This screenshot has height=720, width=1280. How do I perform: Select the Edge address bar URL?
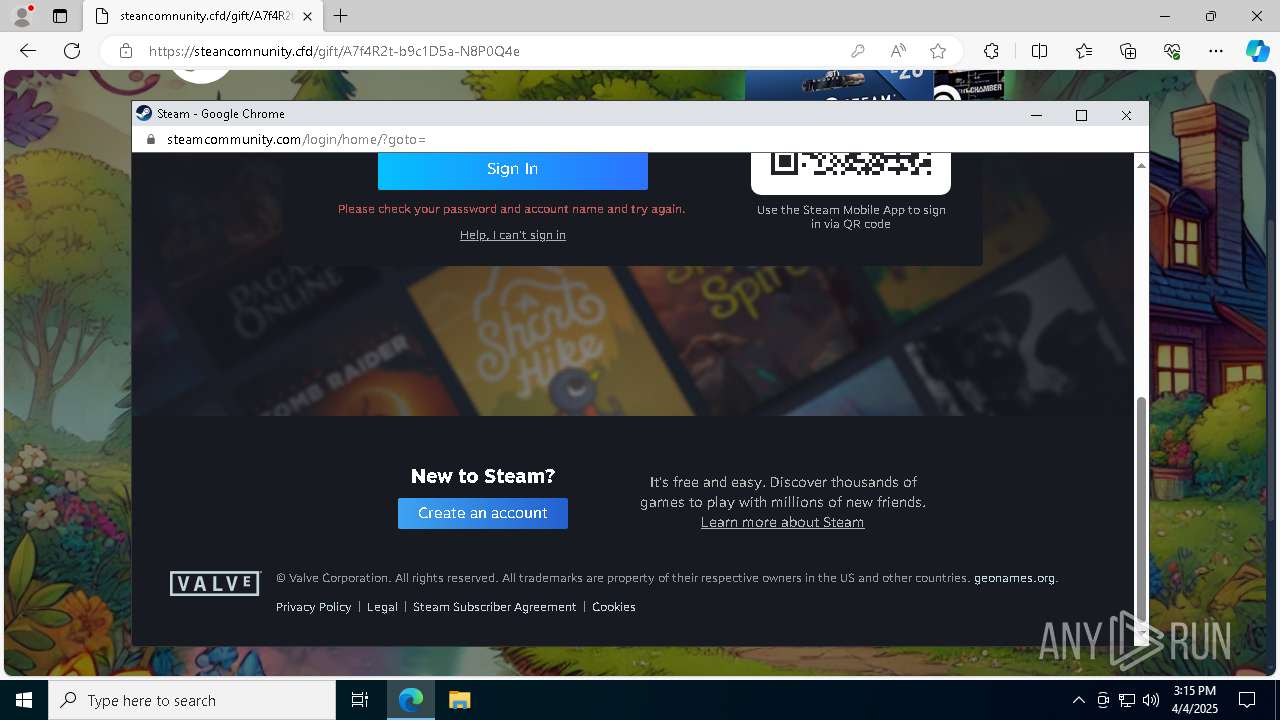(x=334, y=51)
